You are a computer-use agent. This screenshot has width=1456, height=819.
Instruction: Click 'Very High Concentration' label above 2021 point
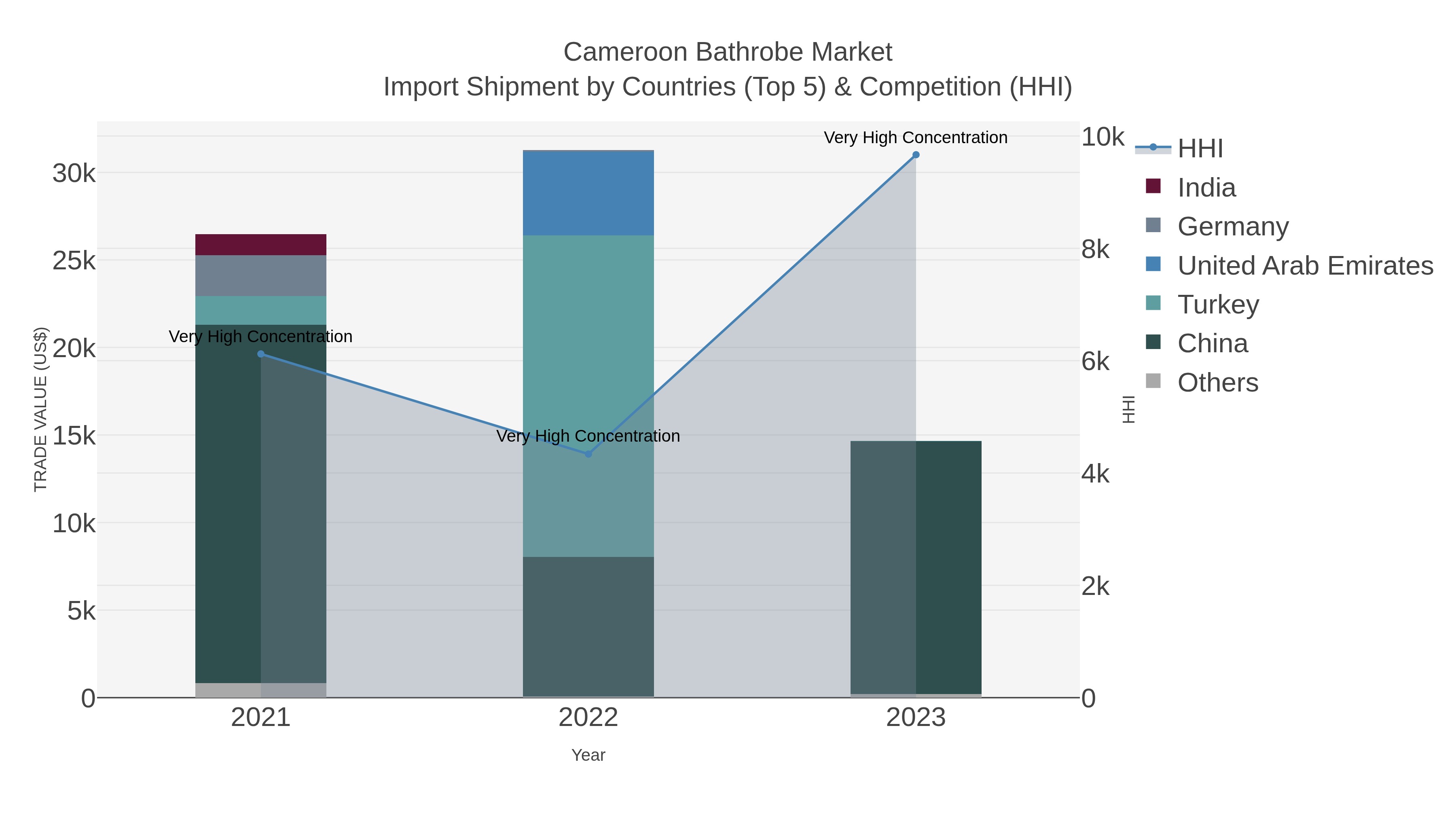(x=260, y=336)
